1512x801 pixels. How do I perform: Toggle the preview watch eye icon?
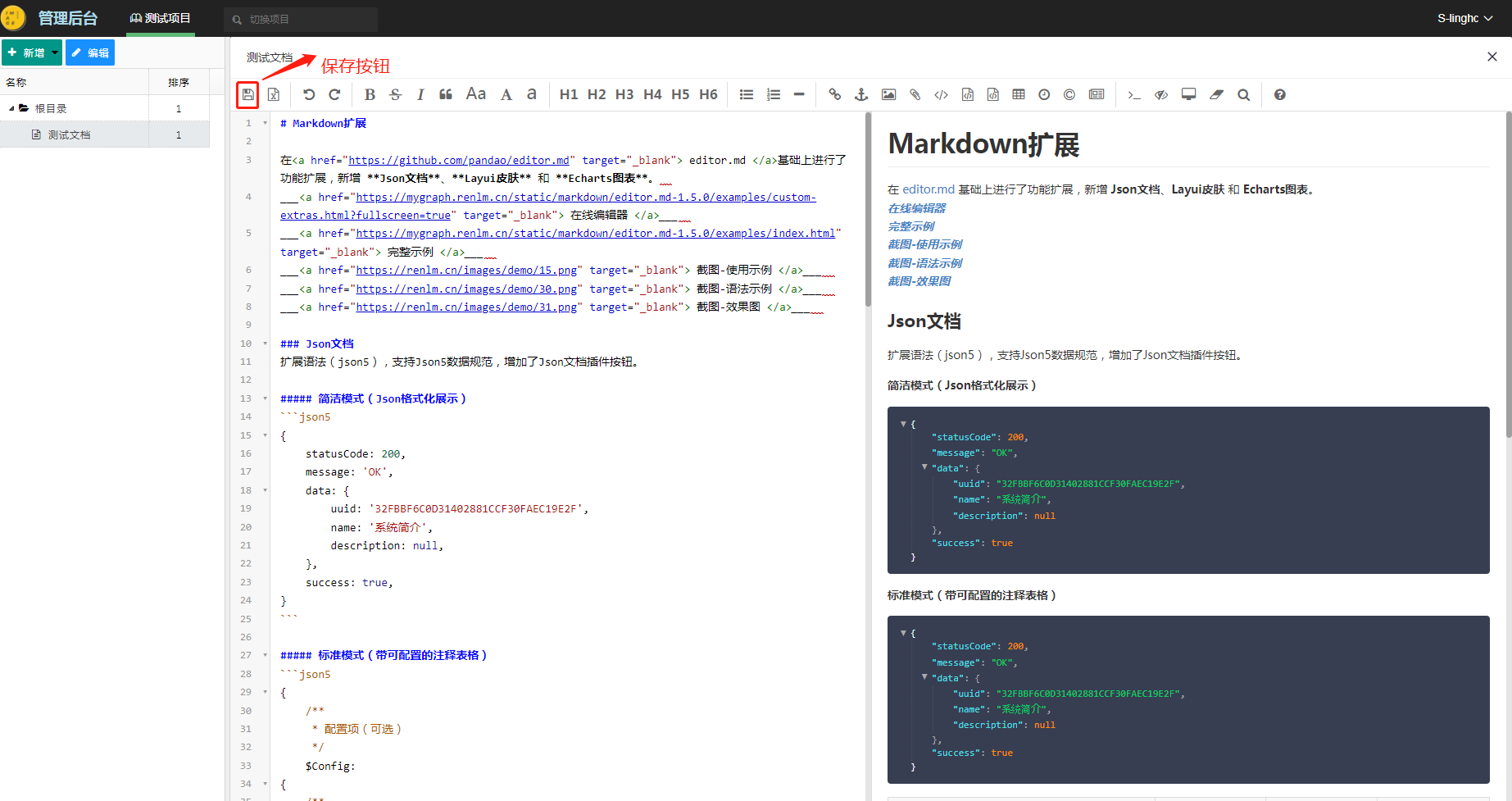[x=1160, y=94]
